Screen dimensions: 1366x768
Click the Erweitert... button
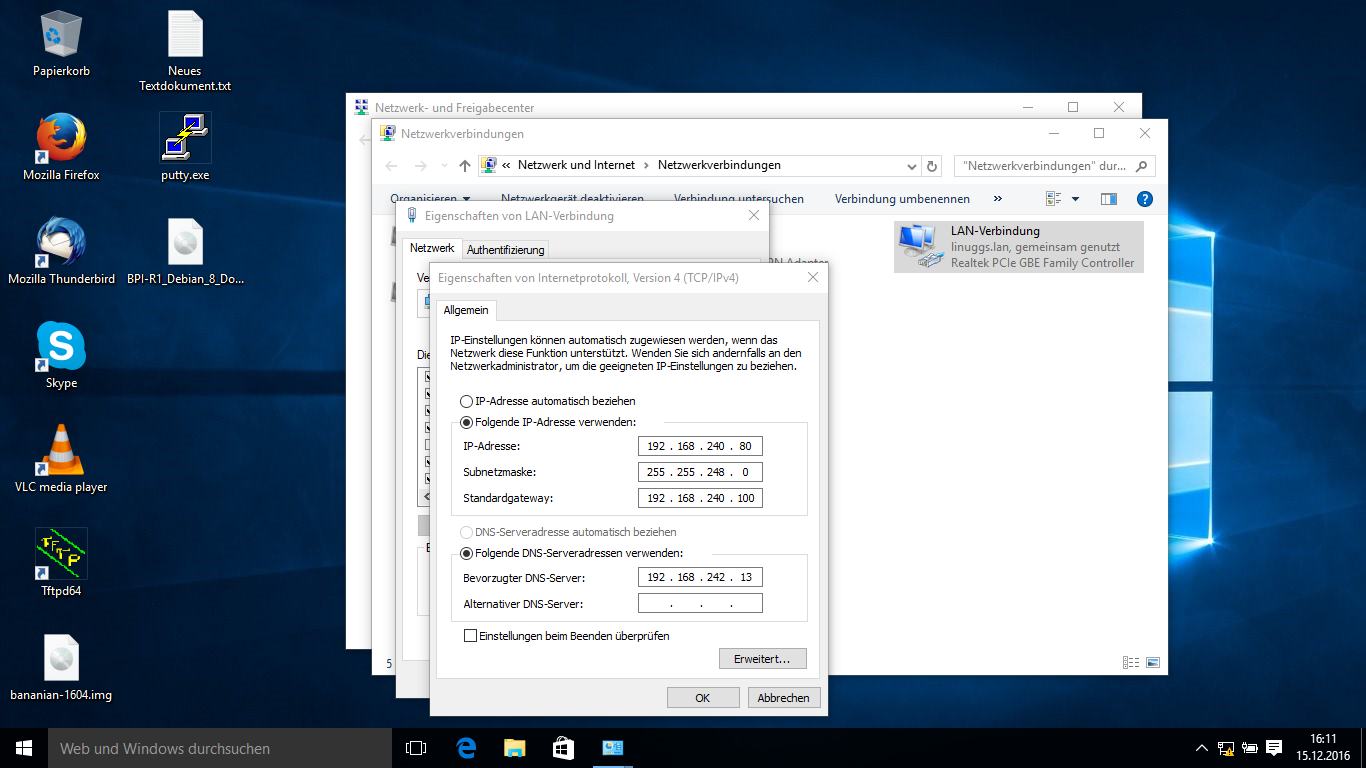click(762, 659)
